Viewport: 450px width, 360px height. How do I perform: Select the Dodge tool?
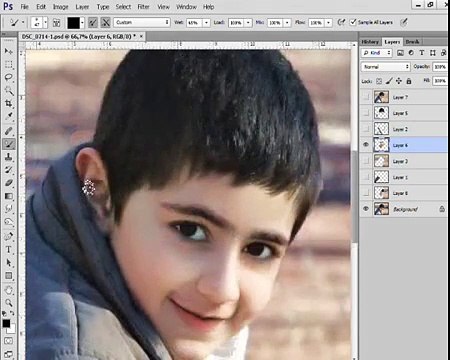tap(9, 222)
